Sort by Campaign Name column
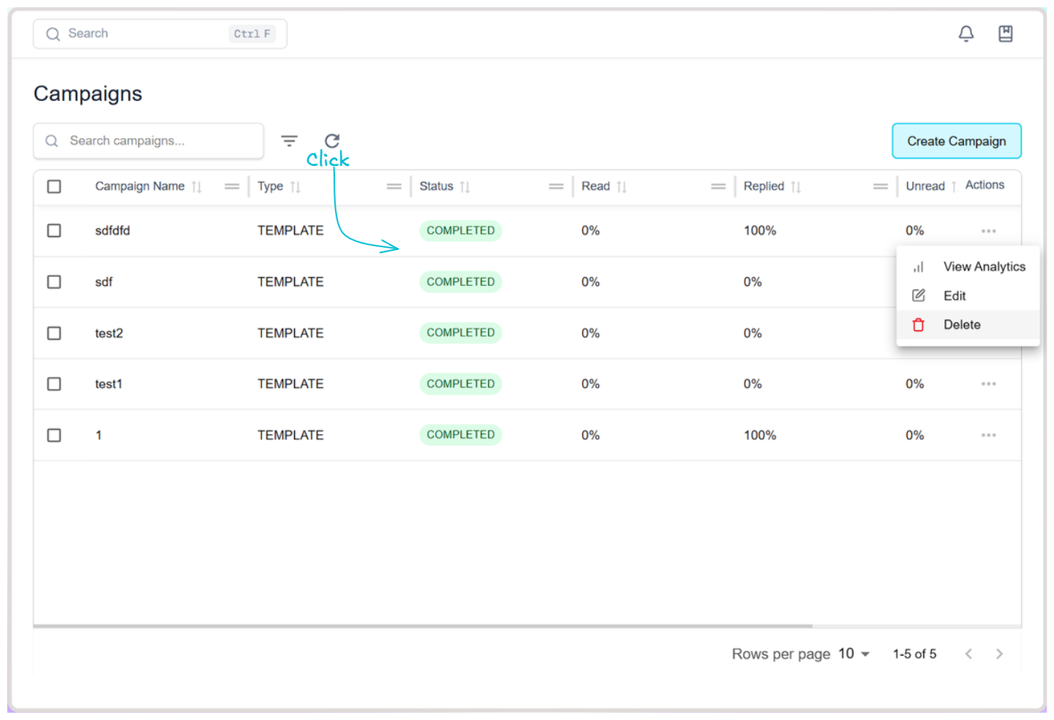The width and height of the screenshot is (1054, 720). click(197, 187)
